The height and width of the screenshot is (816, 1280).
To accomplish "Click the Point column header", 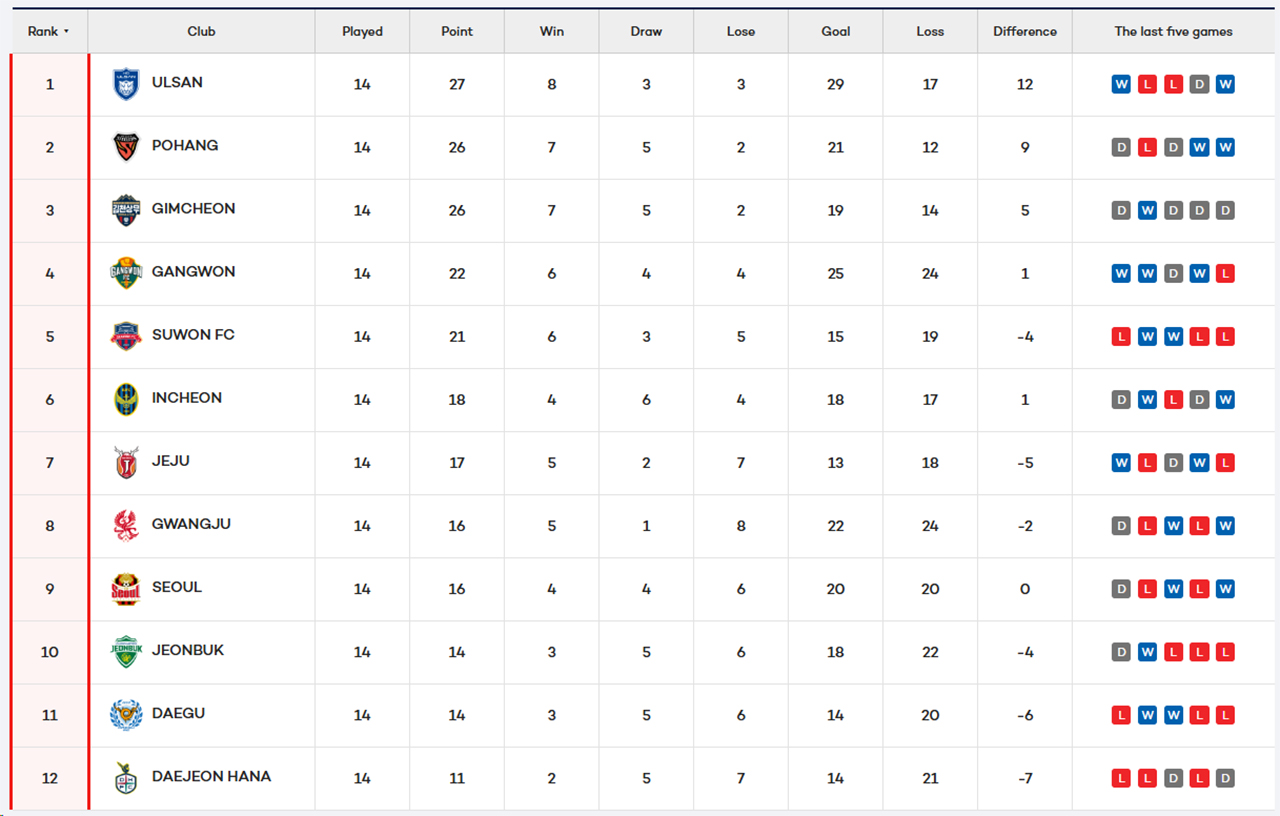I will tap(457, 32).
